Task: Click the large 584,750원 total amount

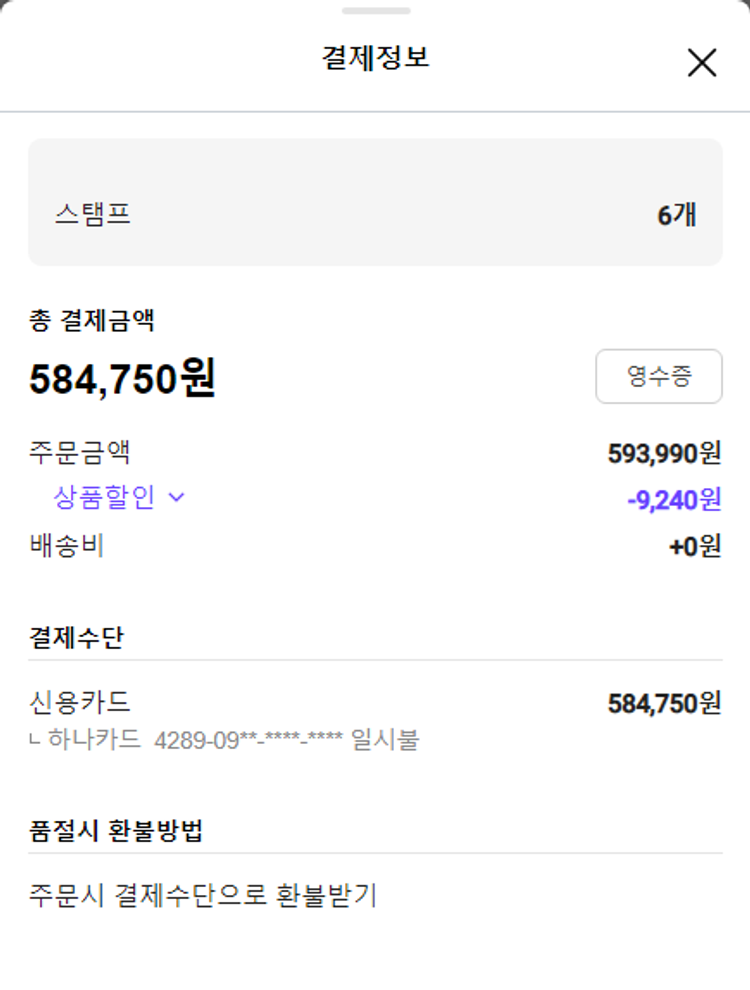Action: coord(122,379)
